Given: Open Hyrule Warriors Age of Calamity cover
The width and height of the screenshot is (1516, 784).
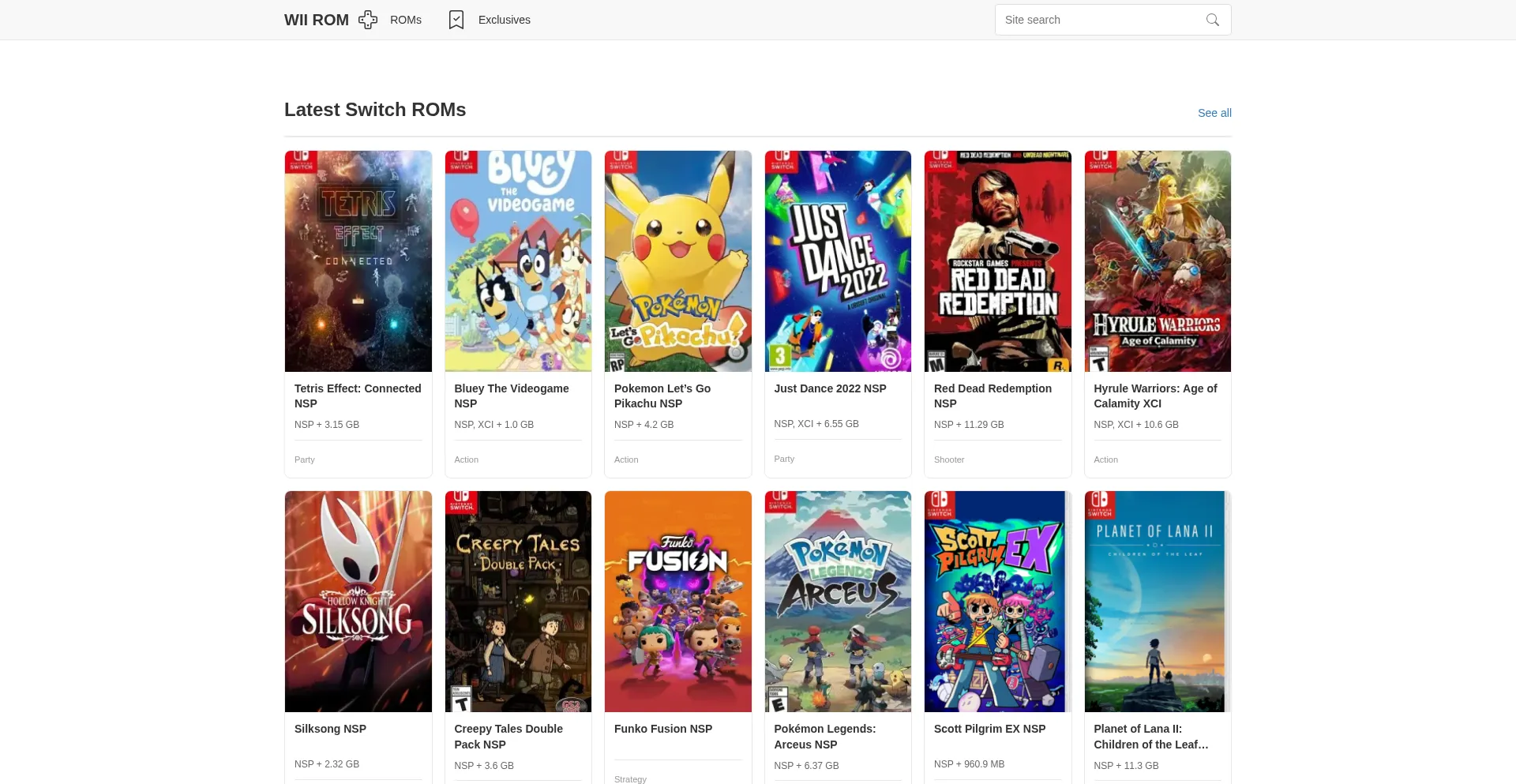Looking at the screenshot, I should [x=1158, y=261].
